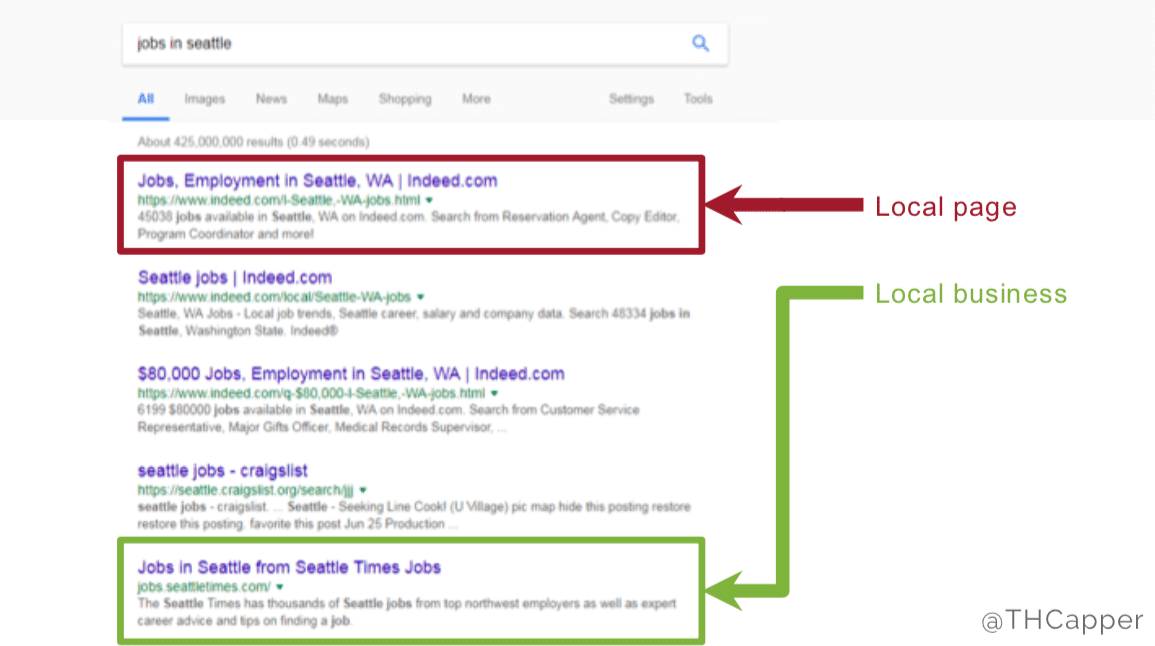Go to the Maps tab
The height and width of the screenshot is (646, 1155).
[333, 99]
